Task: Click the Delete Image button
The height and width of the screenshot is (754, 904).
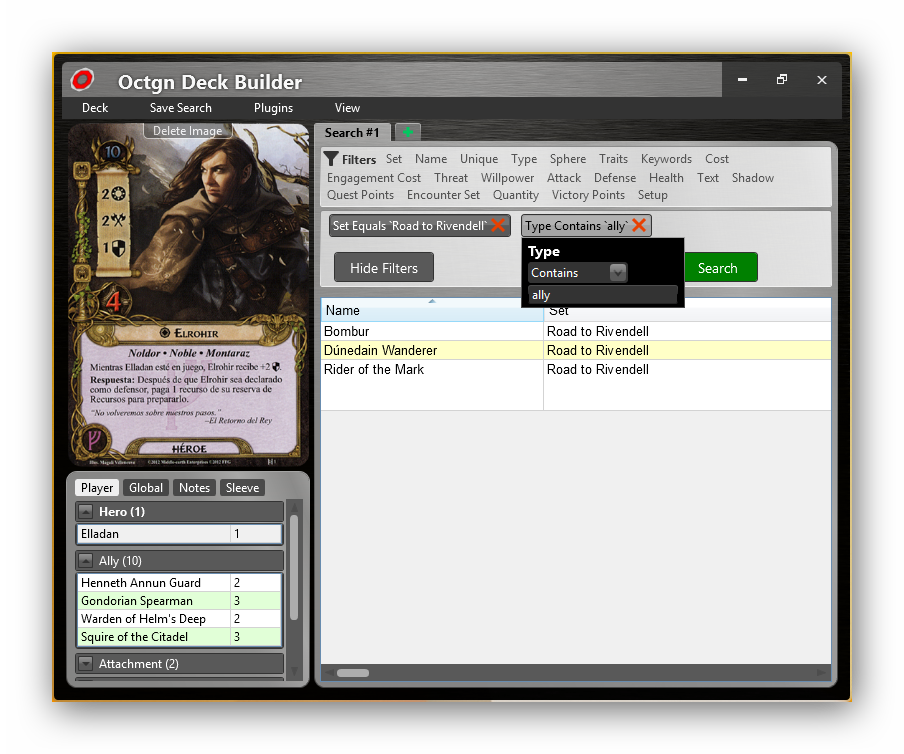Action: click(x=187, y=131)
